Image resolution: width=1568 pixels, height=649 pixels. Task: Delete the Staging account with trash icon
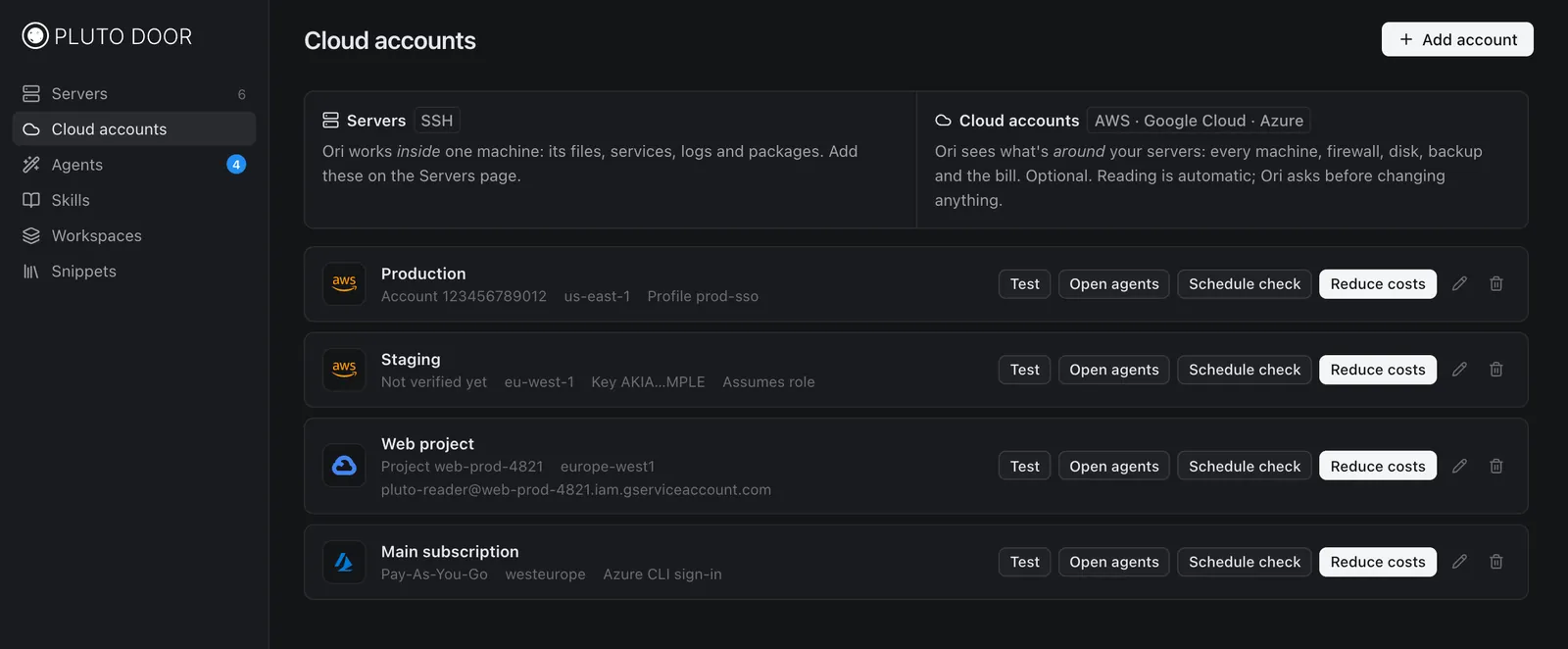(x=1496, y=370)
